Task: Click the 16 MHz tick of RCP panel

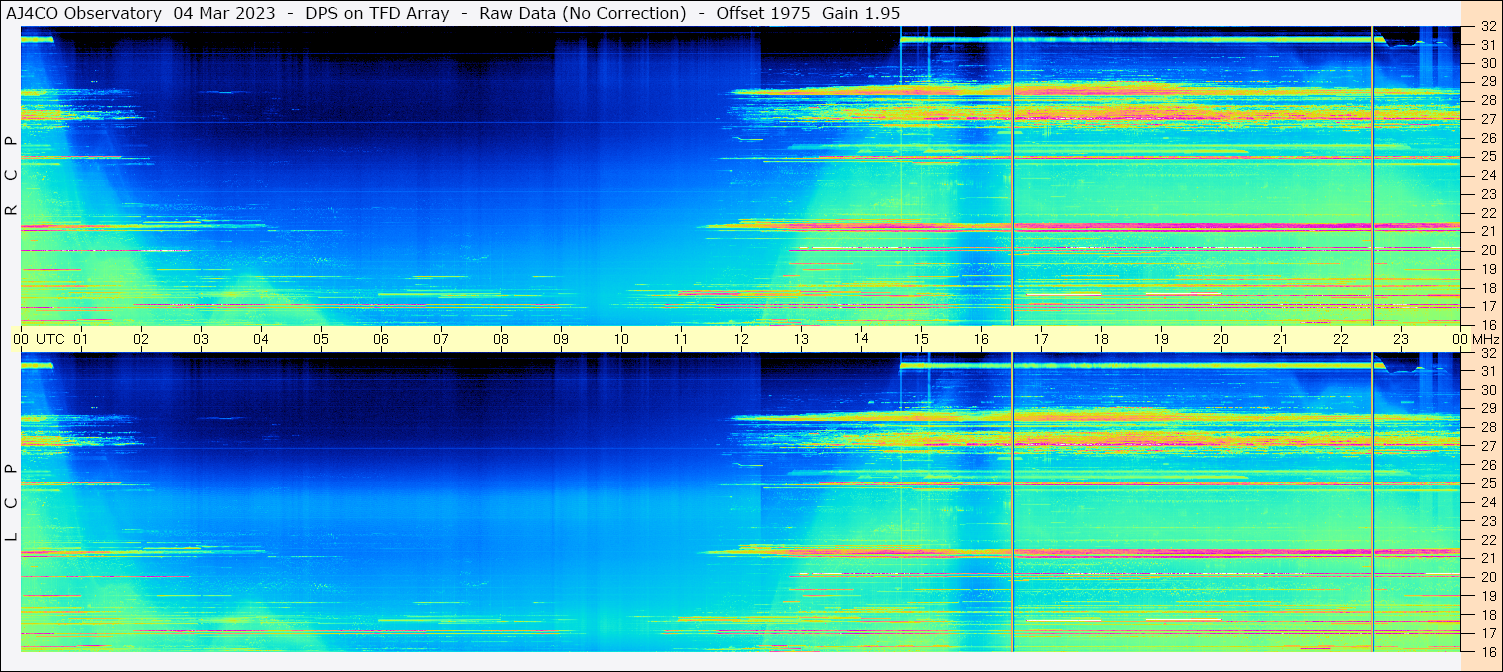Action: tap(1488, 324)
